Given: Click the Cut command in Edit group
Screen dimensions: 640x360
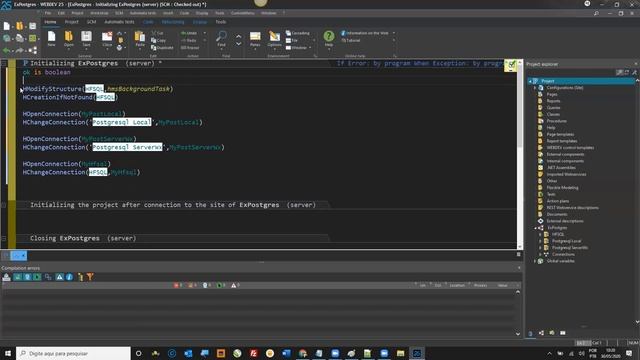Looking at the screenshot, I should pos(158,33).
